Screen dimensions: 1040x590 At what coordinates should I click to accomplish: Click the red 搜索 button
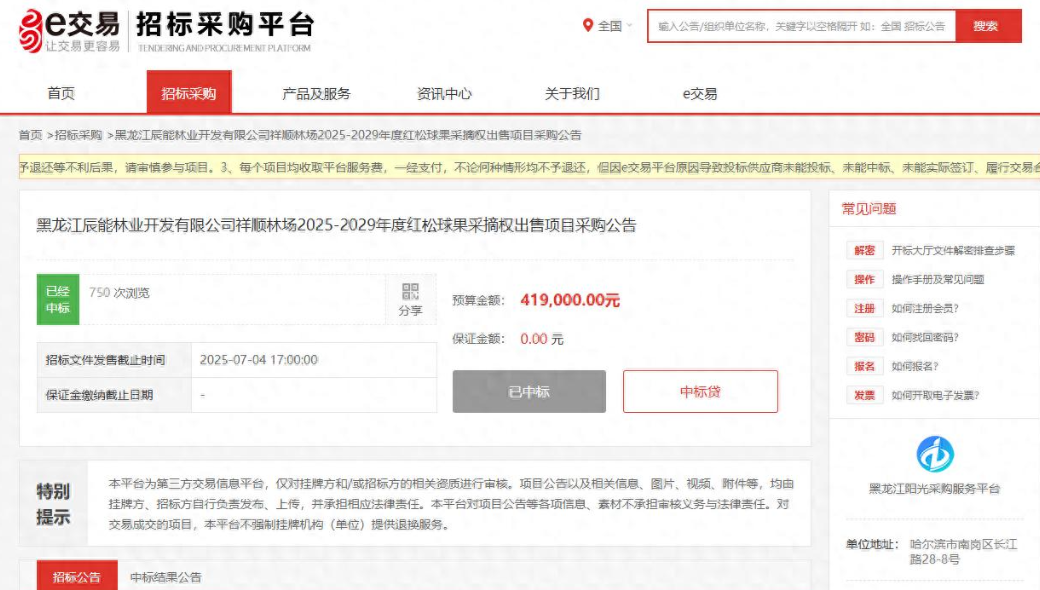(x=988, y=26)
